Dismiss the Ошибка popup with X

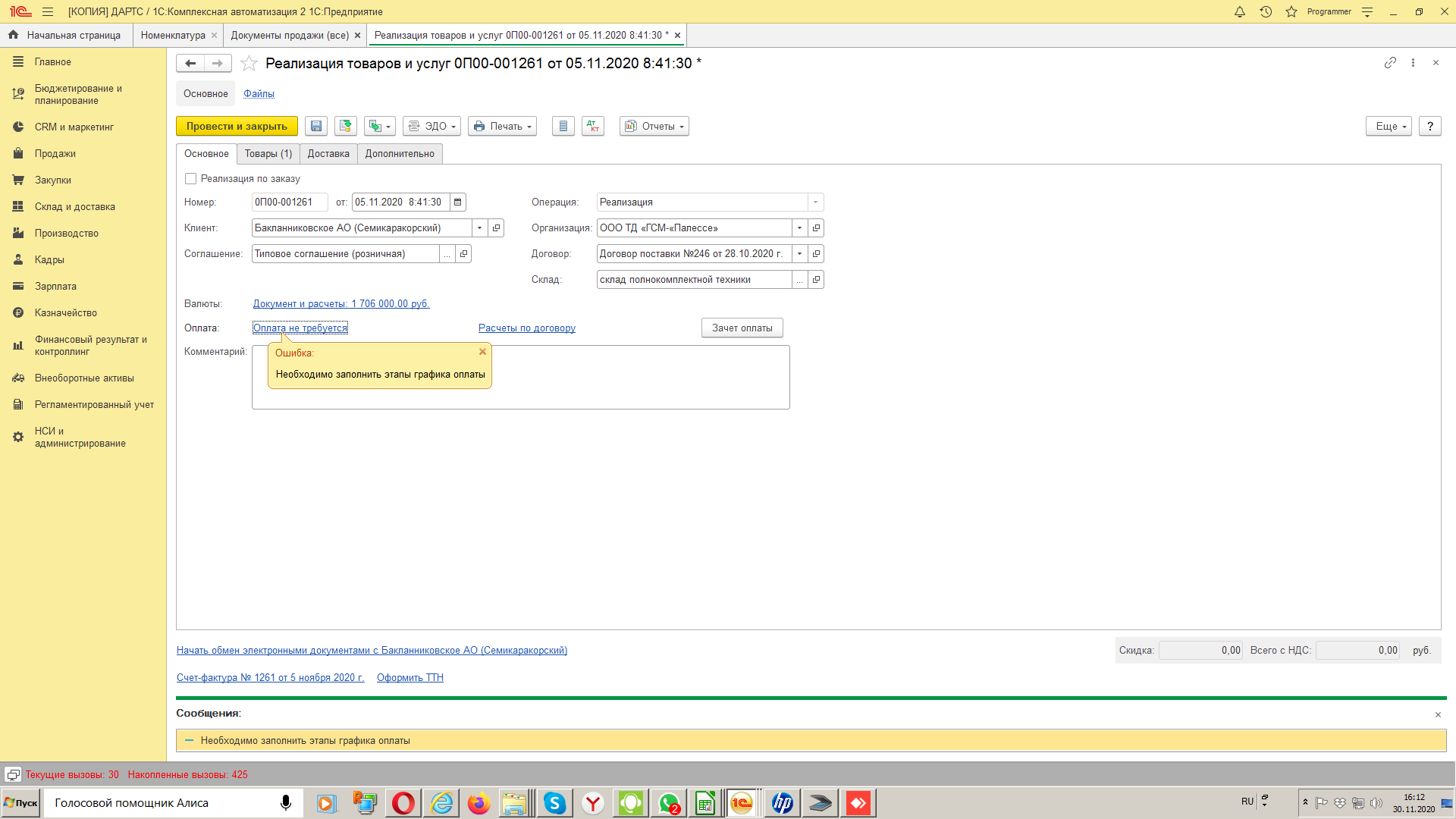click(x=482, y=352)
